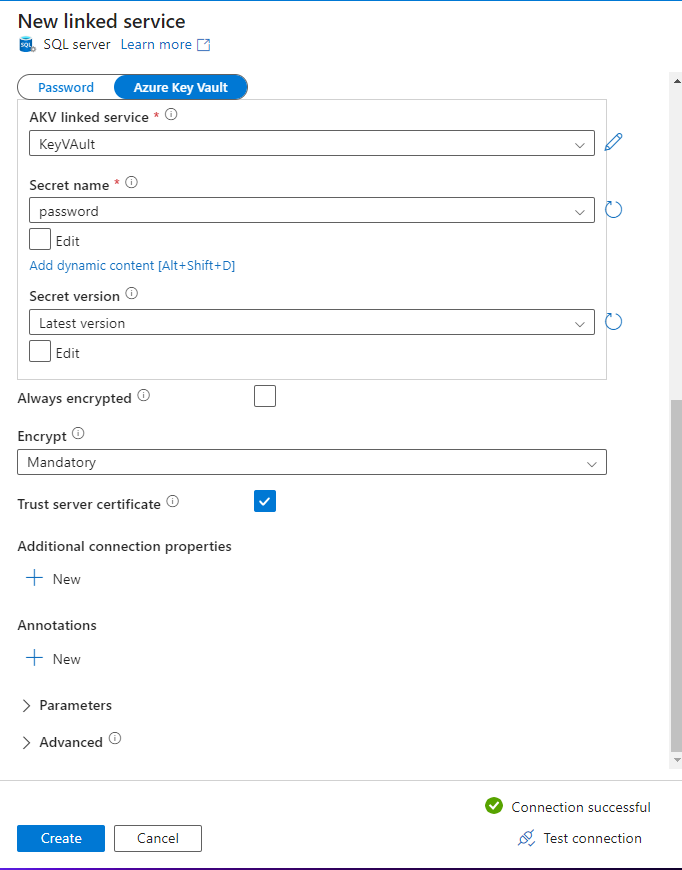Open the pencil editor for AKV linked service
682x870 pixels.
coord(613,143)
